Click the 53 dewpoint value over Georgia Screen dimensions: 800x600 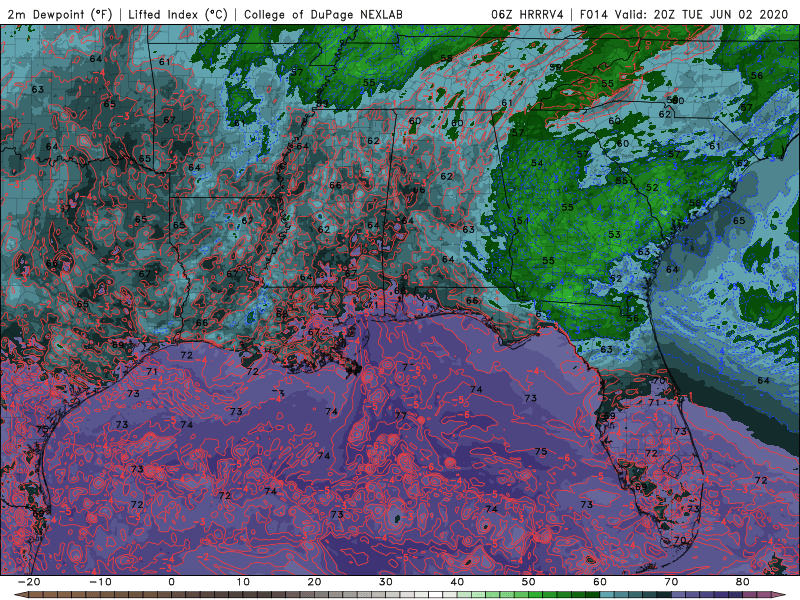tap(614, 234)
